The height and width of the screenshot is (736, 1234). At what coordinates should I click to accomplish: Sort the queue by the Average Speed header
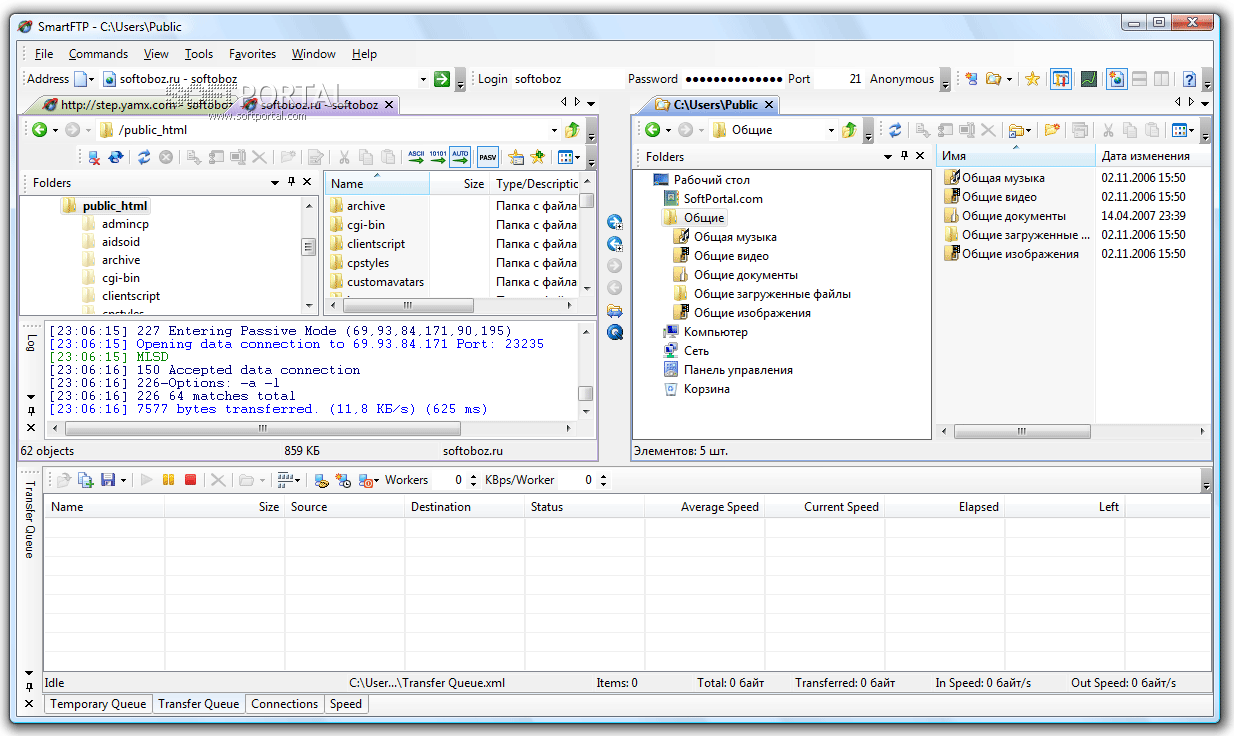[705, 507]
